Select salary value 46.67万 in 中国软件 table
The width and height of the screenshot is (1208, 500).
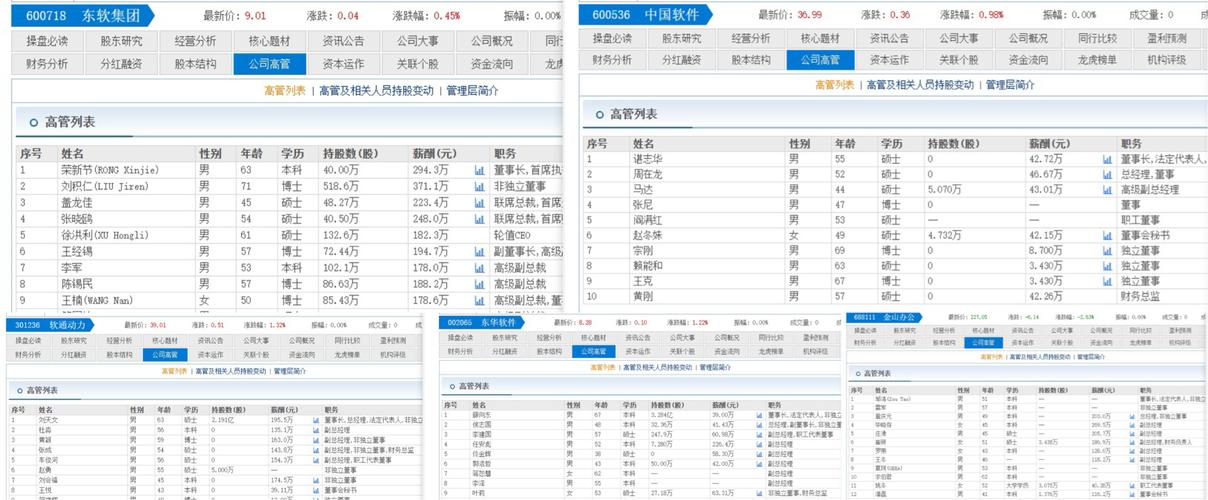[x=1046, y=174]
